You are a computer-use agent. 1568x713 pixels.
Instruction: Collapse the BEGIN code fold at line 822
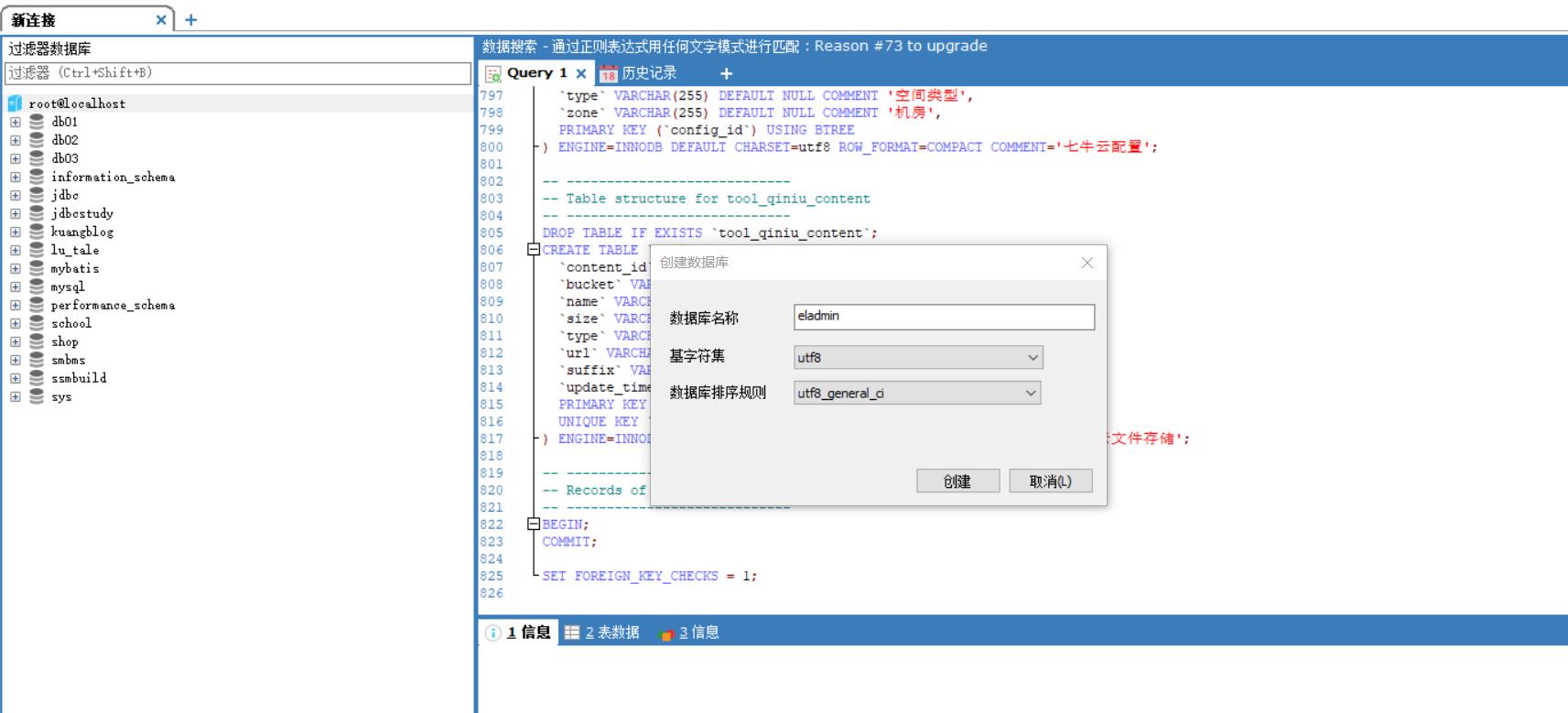tap(534, 524)
